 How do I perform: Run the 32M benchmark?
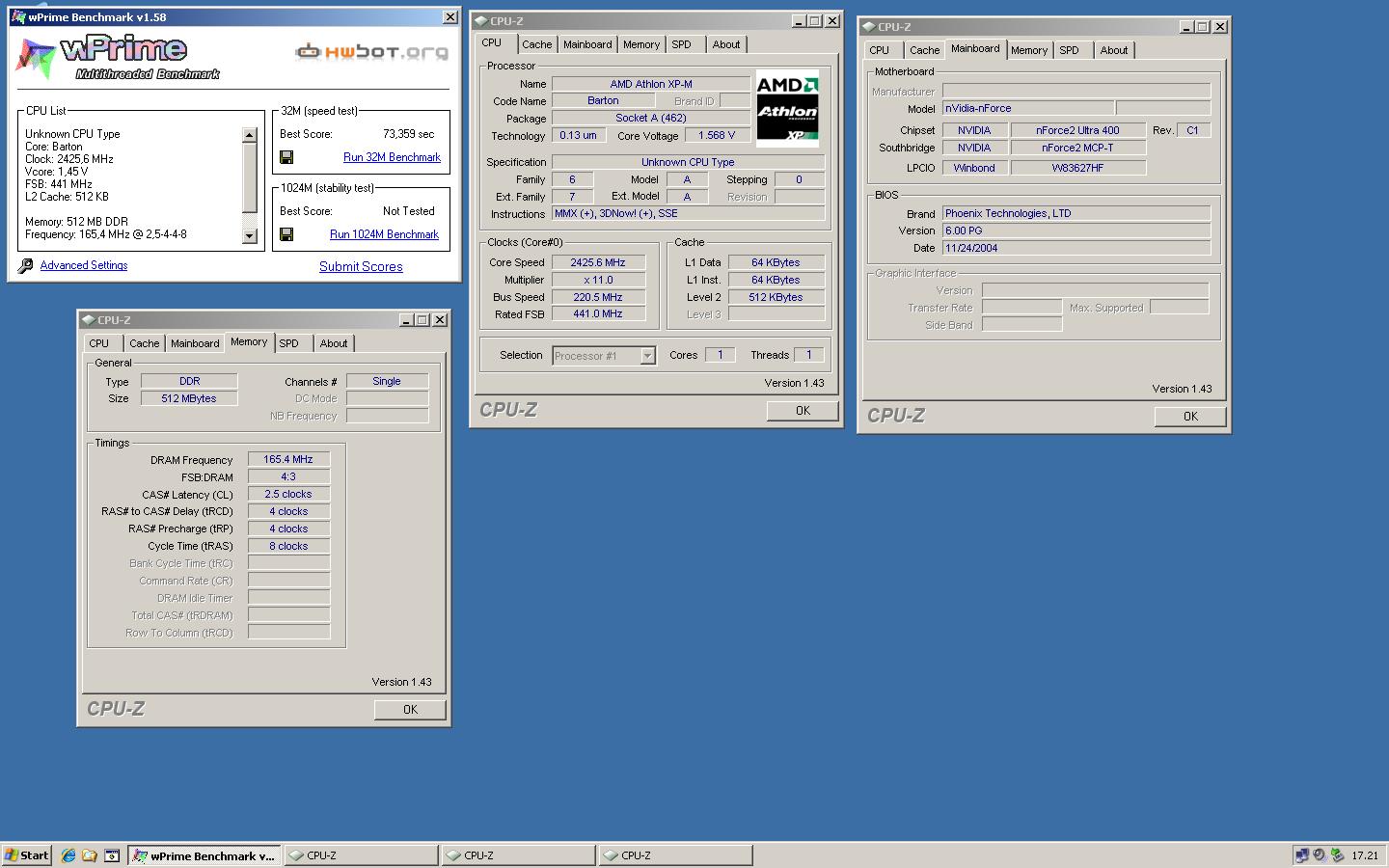pos(392,157)
